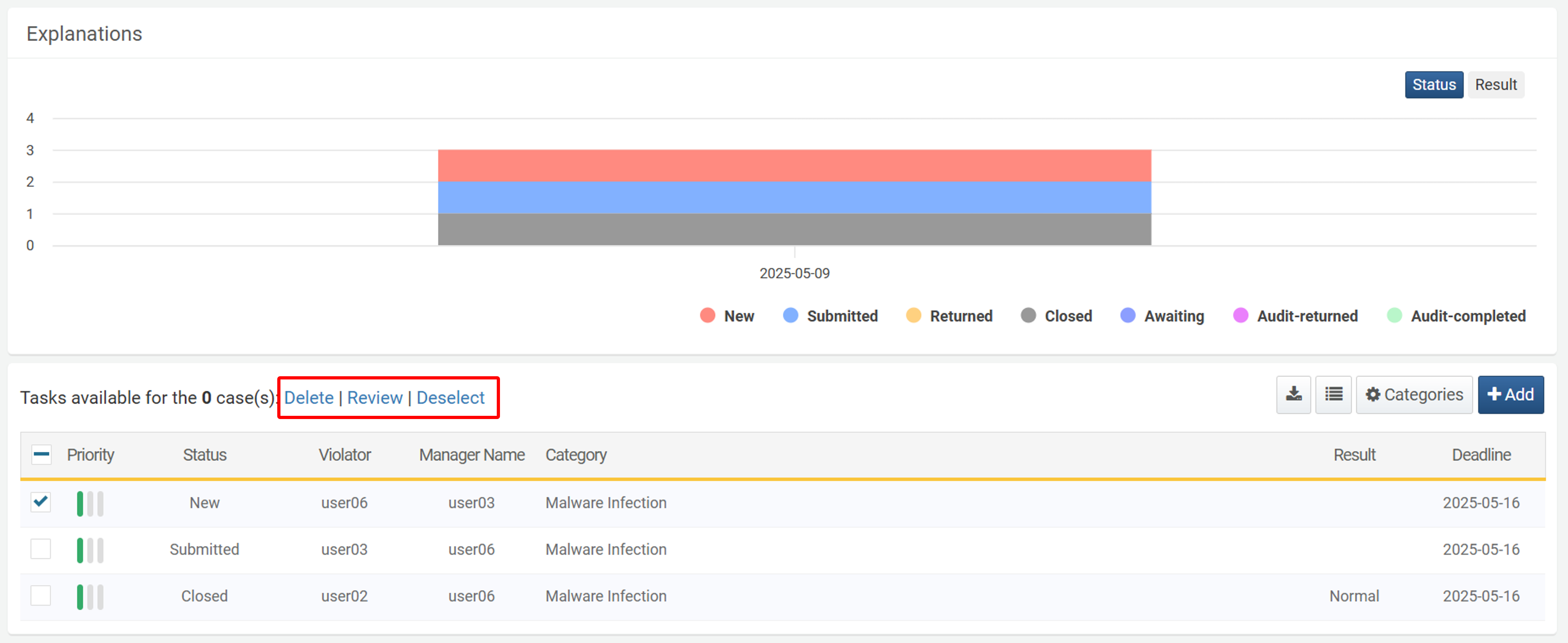Check the Submitted row checkbox
This screenshot has width=1568, height=643.
click(41, 548)
